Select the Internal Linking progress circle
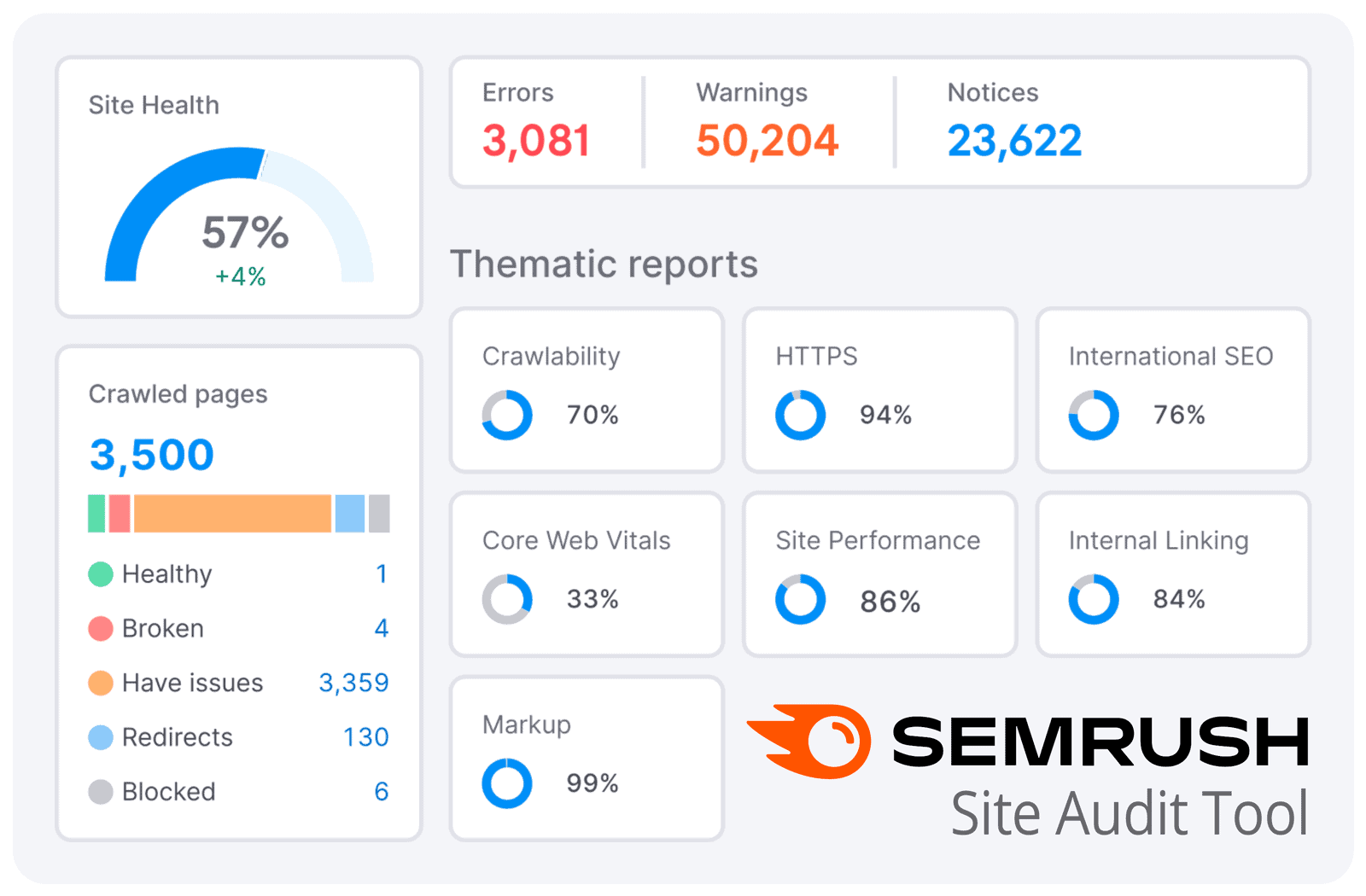Image resolution: width=1366 pixels, height=896 pixels. tap(1093, 599)
